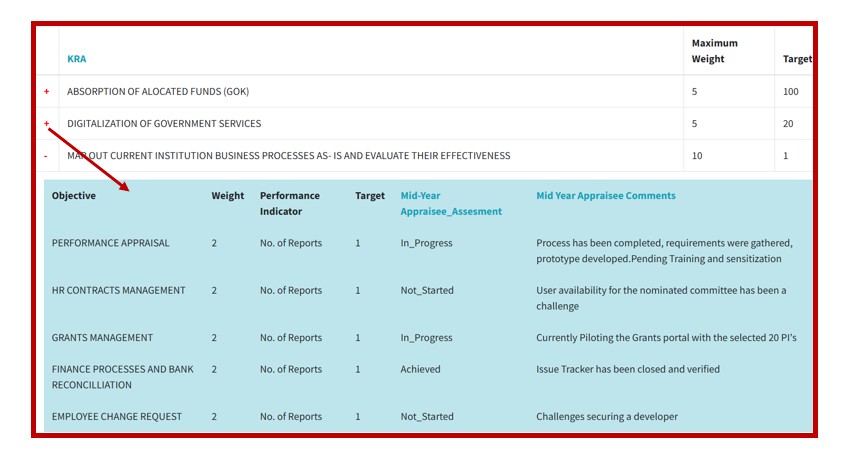Sort by the KRA column header
The image size is (851, 472).
[77, 59]
